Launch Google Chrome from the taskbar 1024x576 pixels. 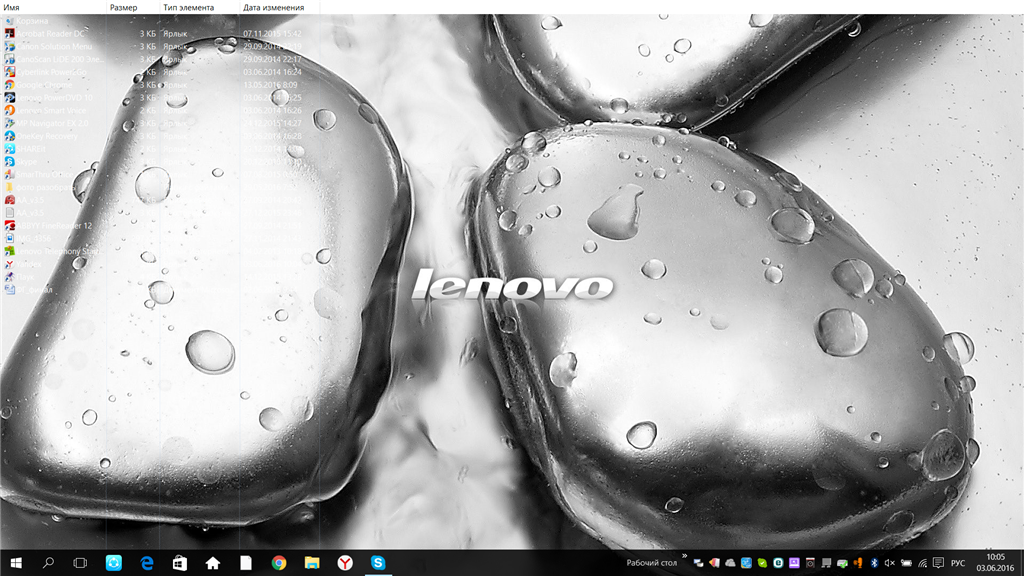pyautogui.click(x=279, y=563)
